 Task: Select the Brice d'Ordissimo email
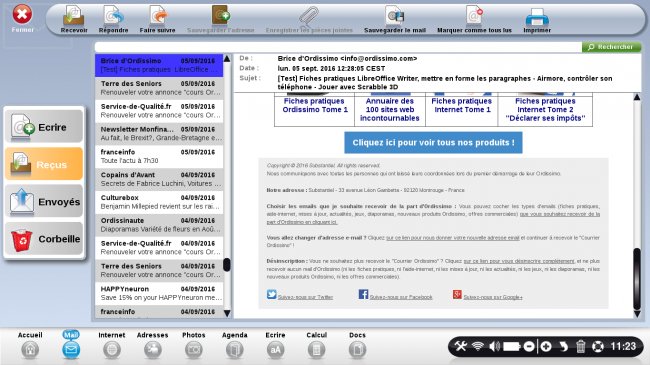coord(159,65)
